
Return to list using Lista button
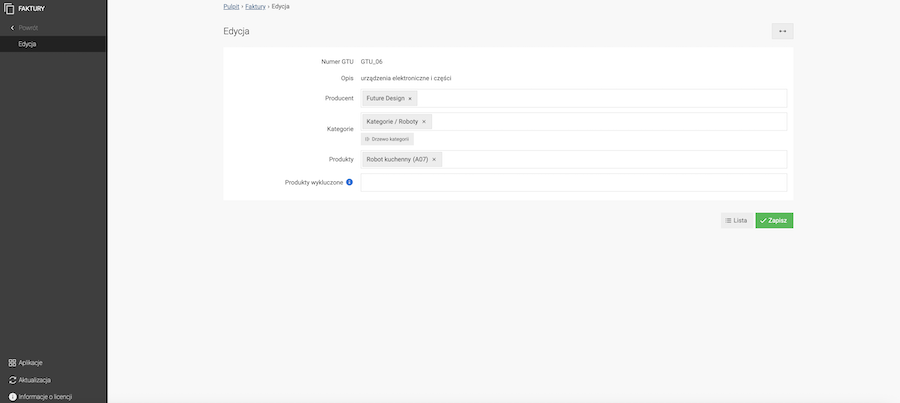click(736, 220)
